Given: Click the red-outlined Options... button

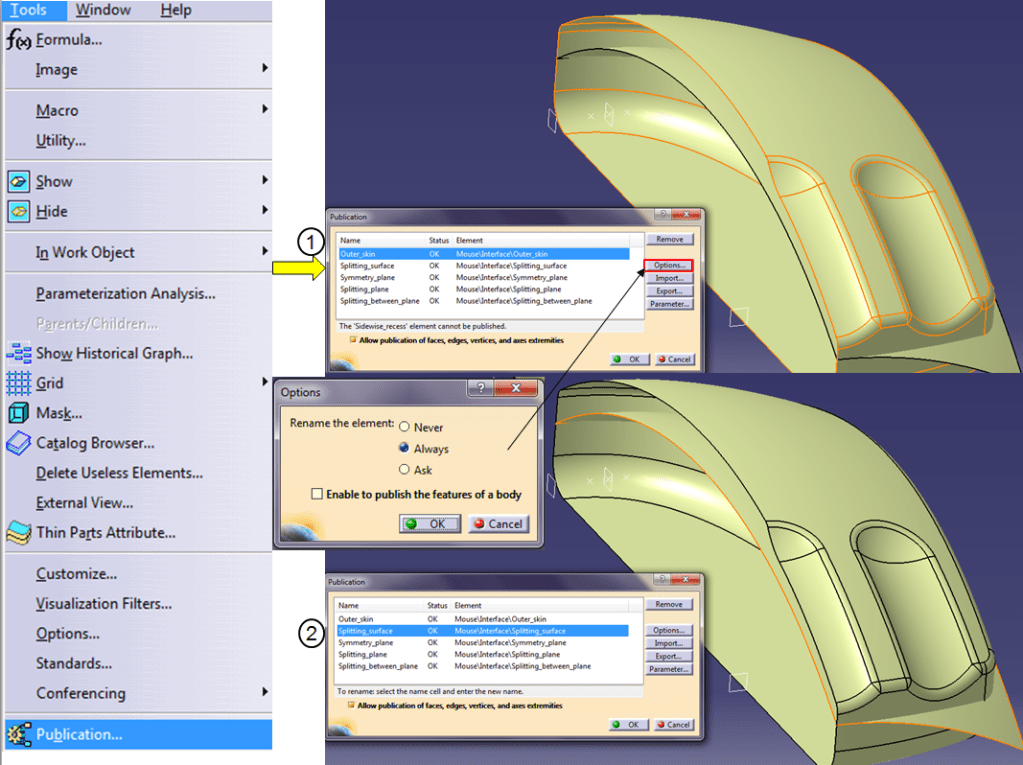Looking at the screenshot, I should coord(668,265).
